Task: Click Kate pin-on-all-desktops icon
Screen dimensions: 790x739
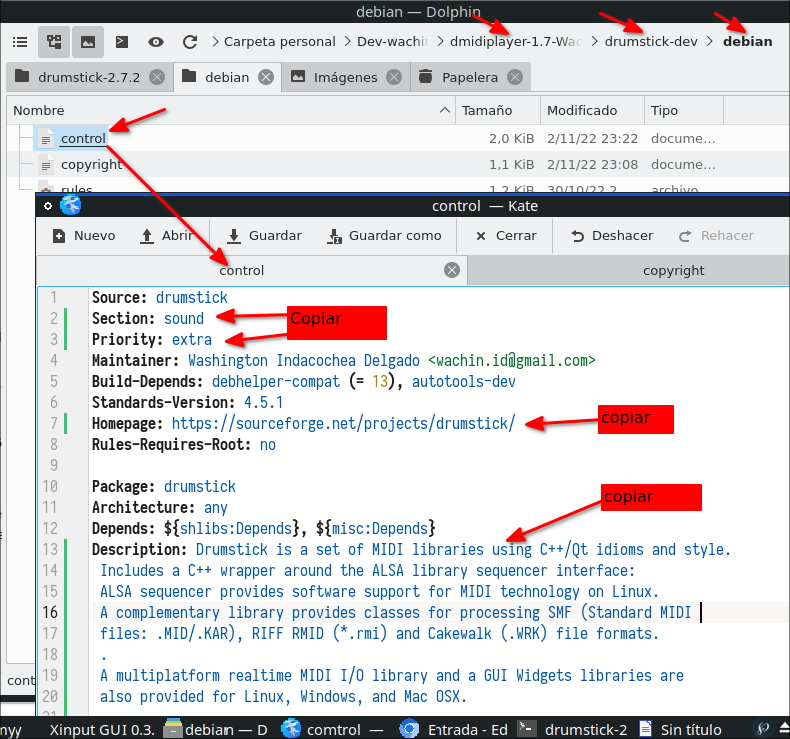Action: point(48,206)
